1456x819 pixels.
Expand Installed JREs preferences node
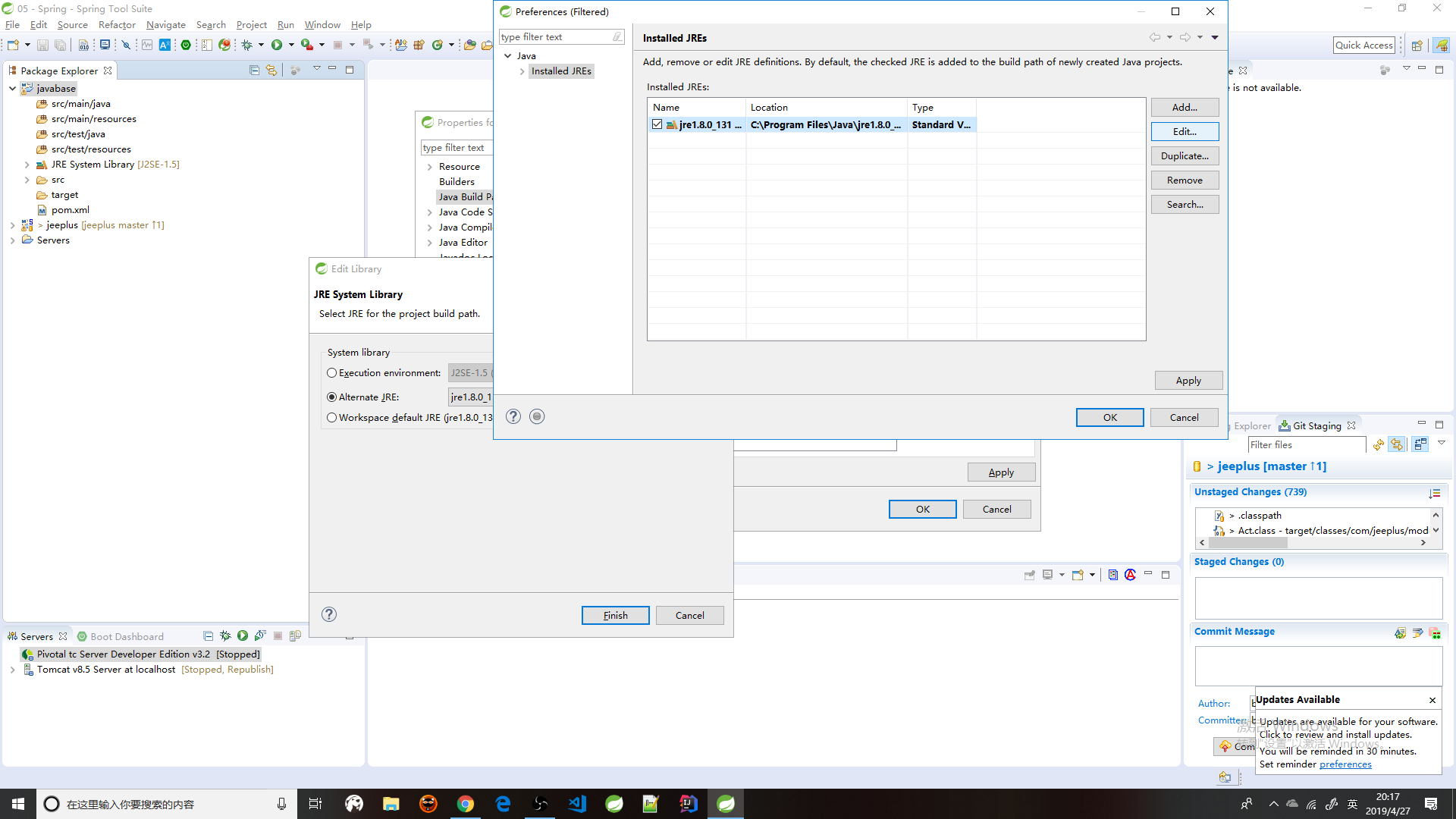520,71
